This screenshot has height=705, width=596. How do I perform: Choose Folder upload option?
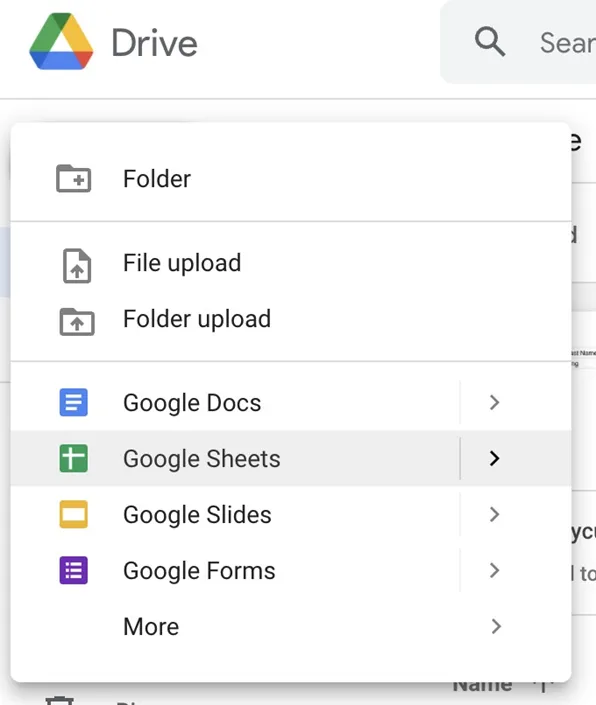[x=291, y=319]
